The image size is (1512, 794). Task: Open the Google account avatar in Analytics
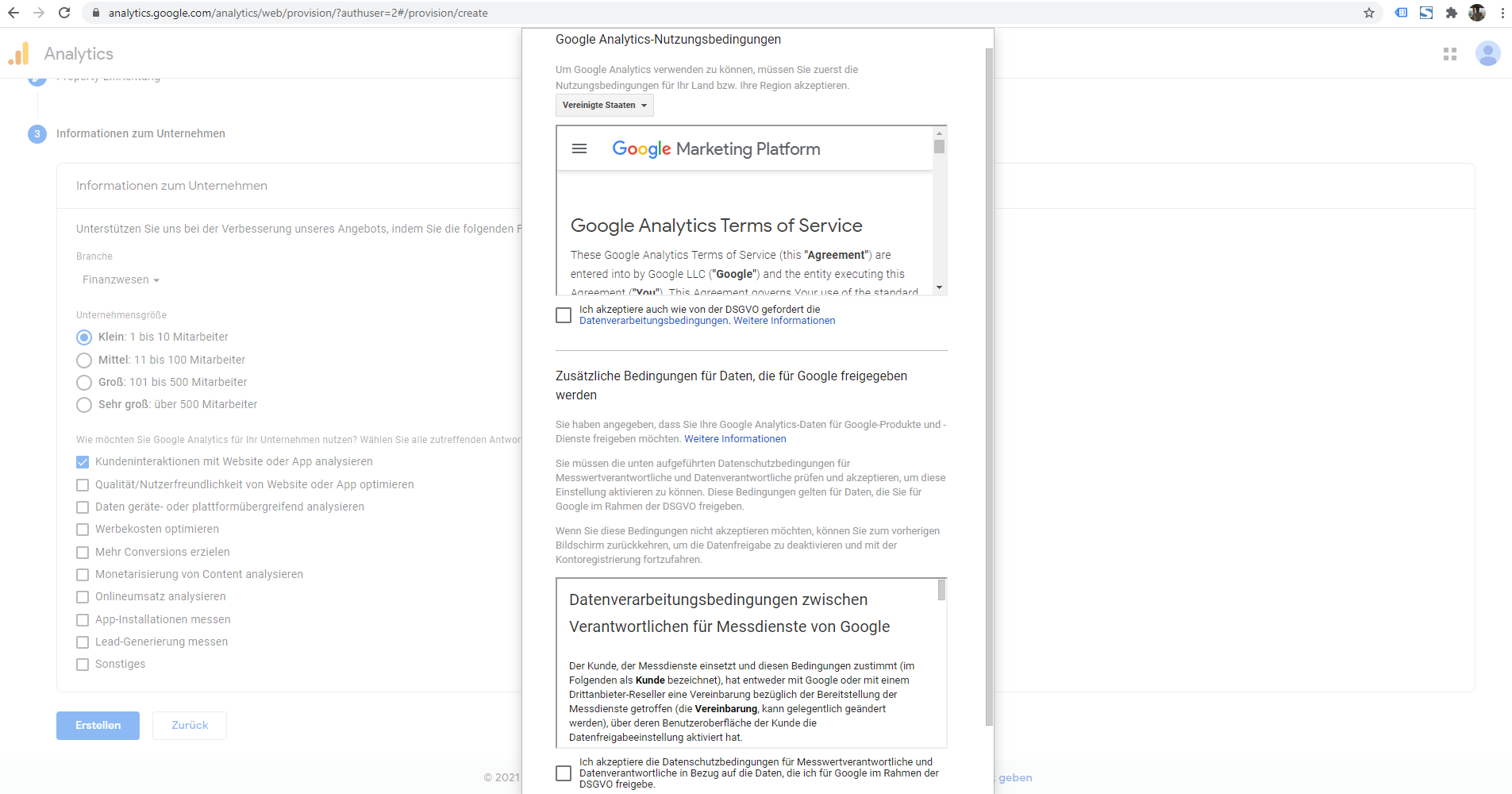tap(1487, 54)
